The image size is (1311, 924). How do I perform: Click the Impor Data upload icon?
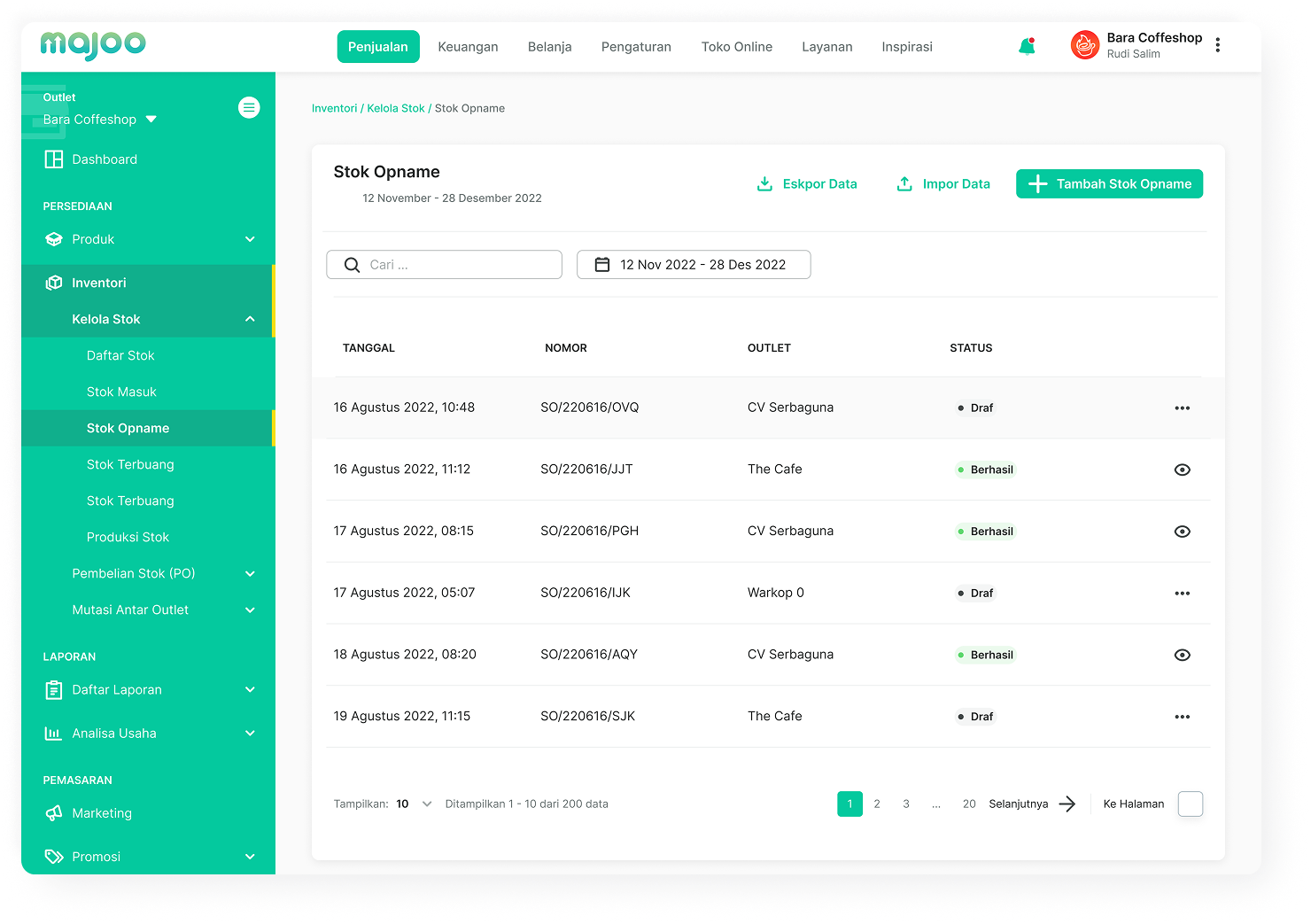(x=904, y=183)
